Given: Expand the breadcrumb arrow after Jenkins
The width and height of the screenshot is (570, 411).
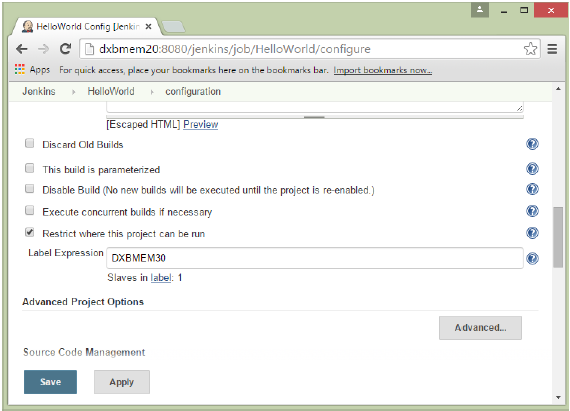Looking at the screenshot, I should pos(73,92).
